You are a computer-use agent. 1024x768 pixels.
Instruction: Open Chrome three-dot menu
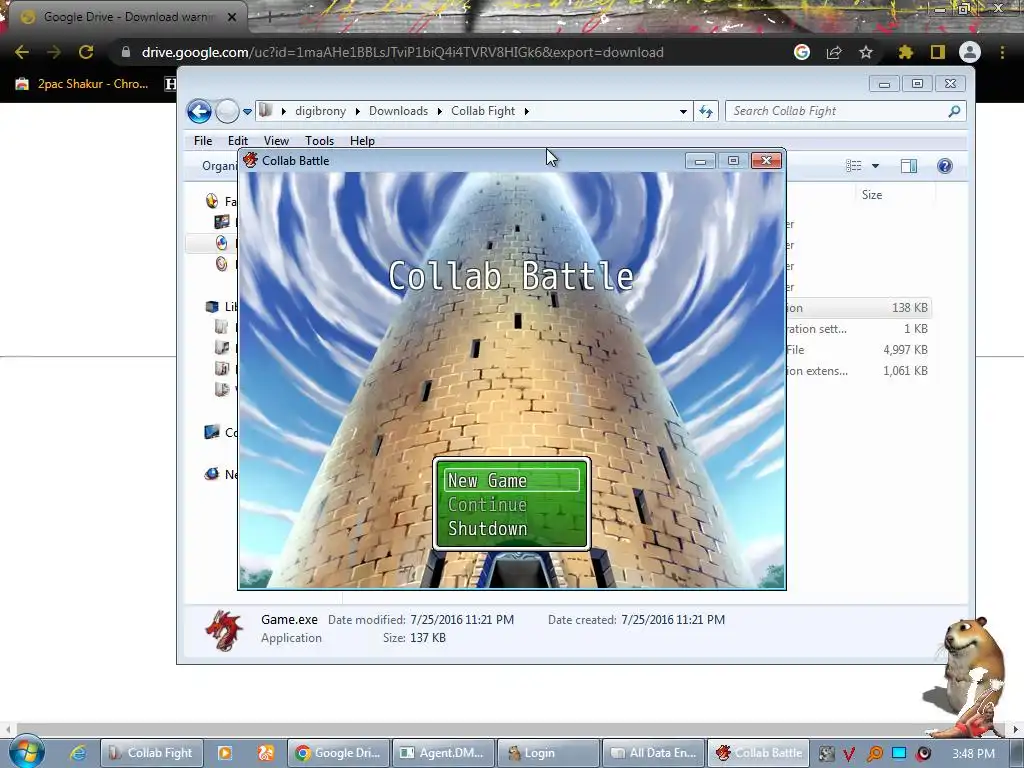pyautogui.click(x=1002, y=52)
